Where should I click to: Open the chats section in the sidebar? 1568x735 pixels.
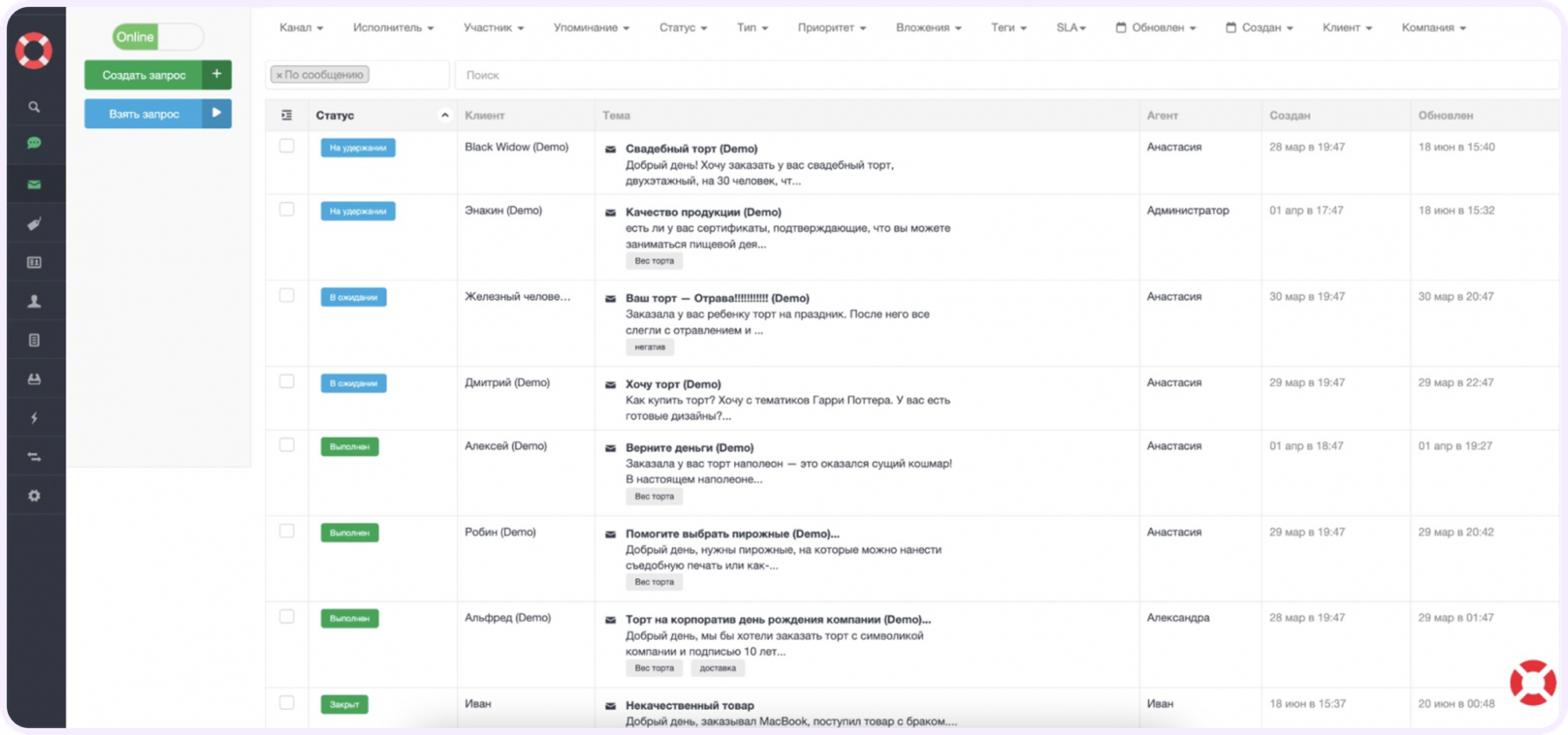tap(34, 144)
